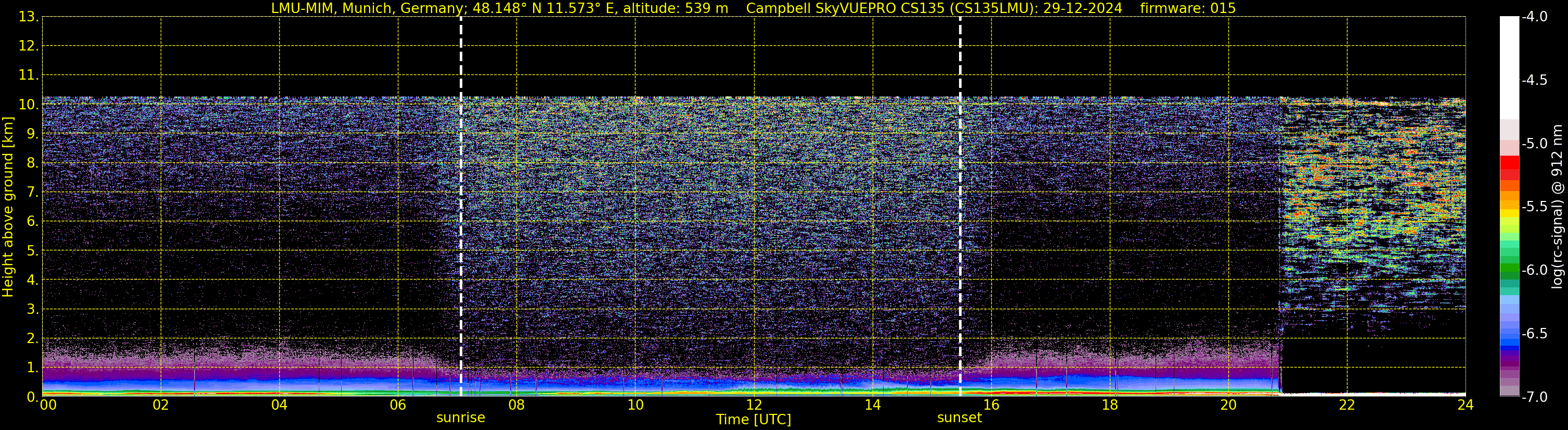
Task: Click the '3.' height tick label
Action: [x=32, y=309]
